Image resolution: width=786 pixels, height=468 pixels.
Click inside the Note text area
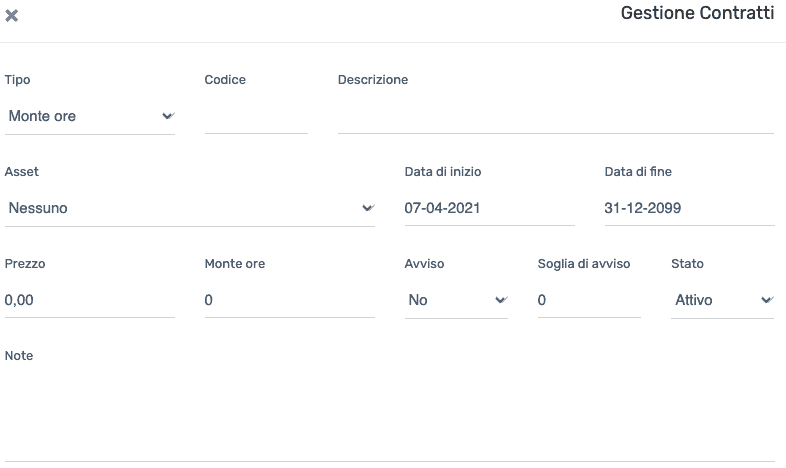(x=389, y=416)
